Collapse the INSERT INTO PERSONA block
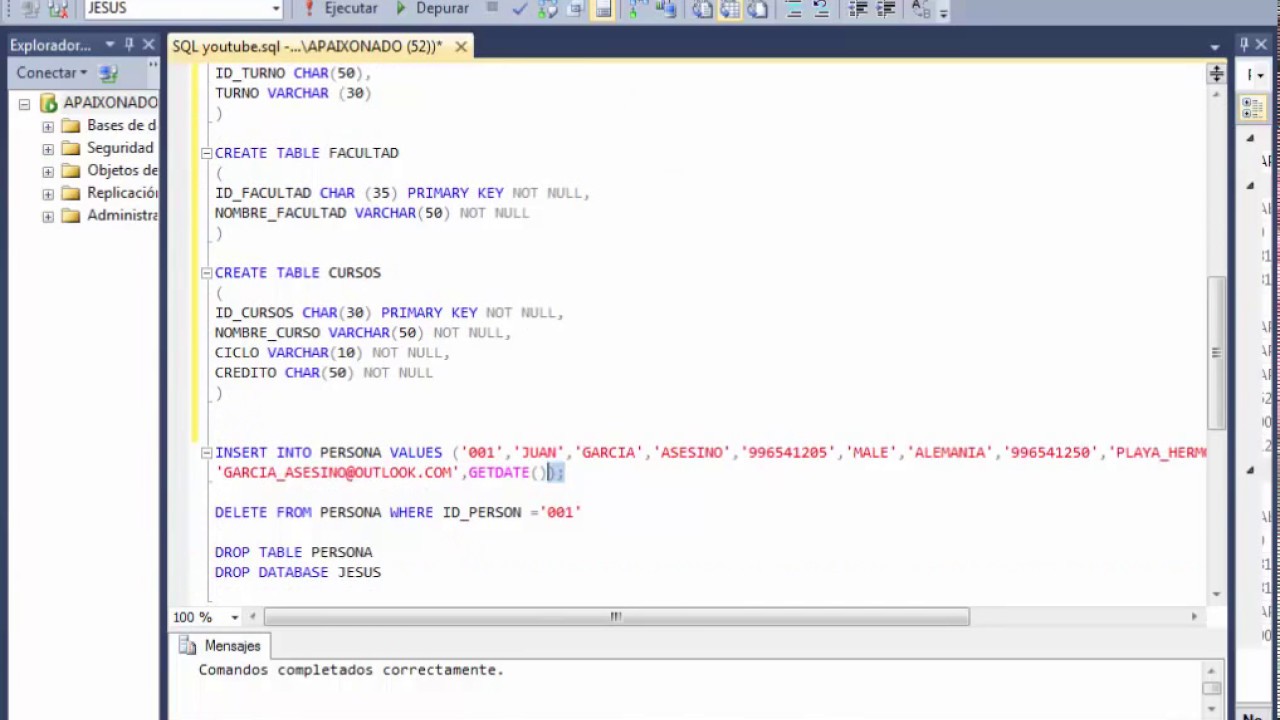This screenshot has height=720, width=1280. pyautogui.click(x=206, y=453)
